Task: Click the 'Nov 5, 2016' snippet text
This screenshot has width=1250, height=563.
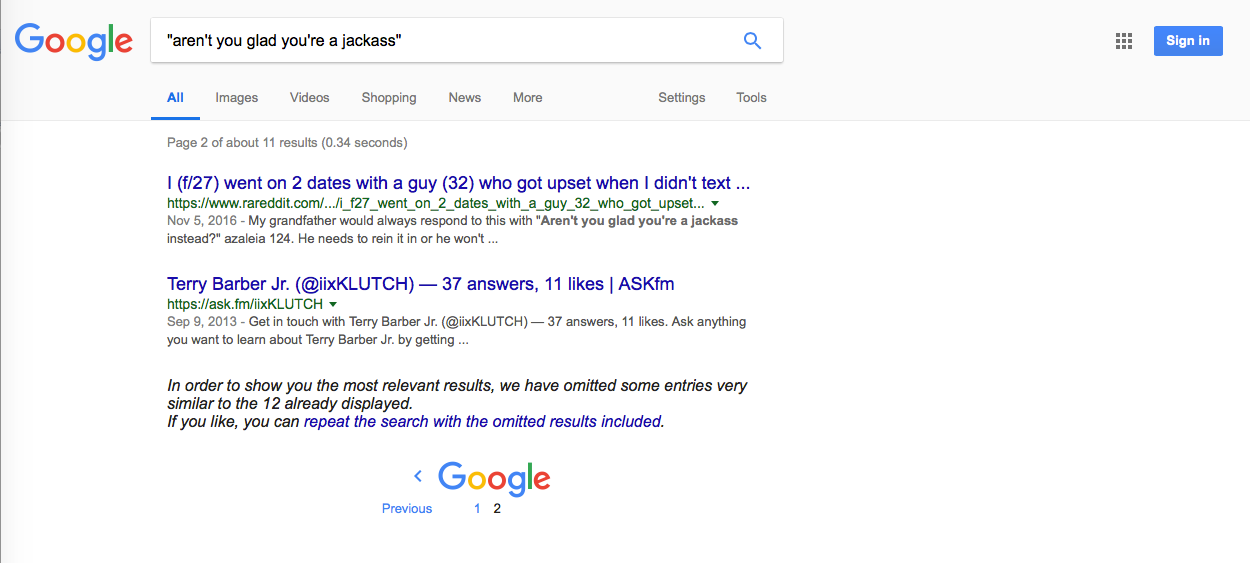Action: click(x=203, y=221)
